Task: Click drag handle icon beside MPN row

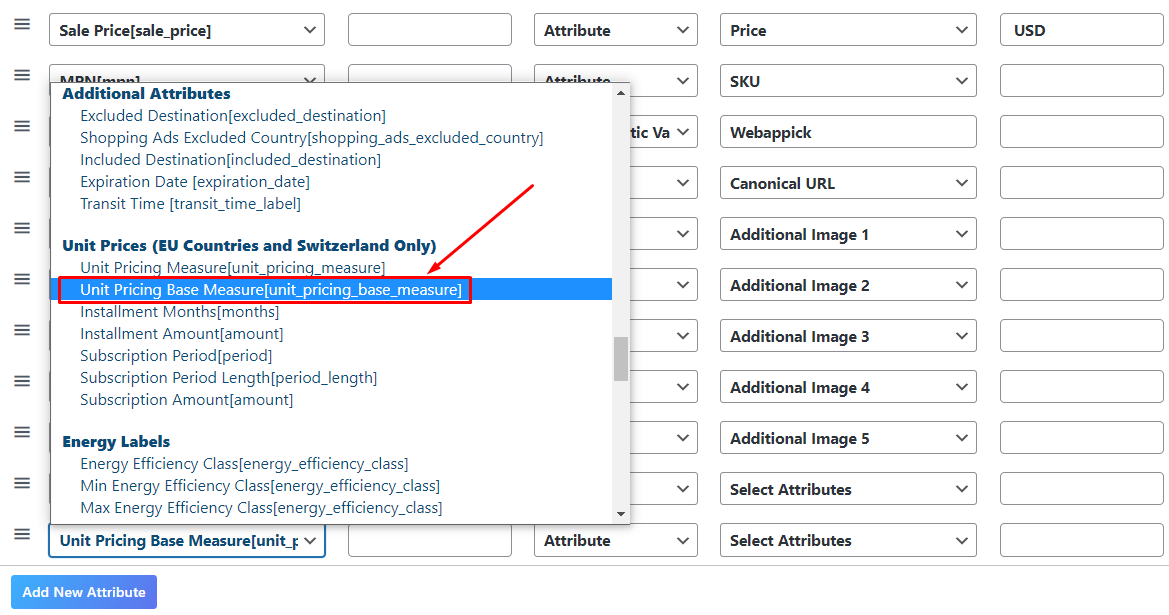Action: [22, 75]
